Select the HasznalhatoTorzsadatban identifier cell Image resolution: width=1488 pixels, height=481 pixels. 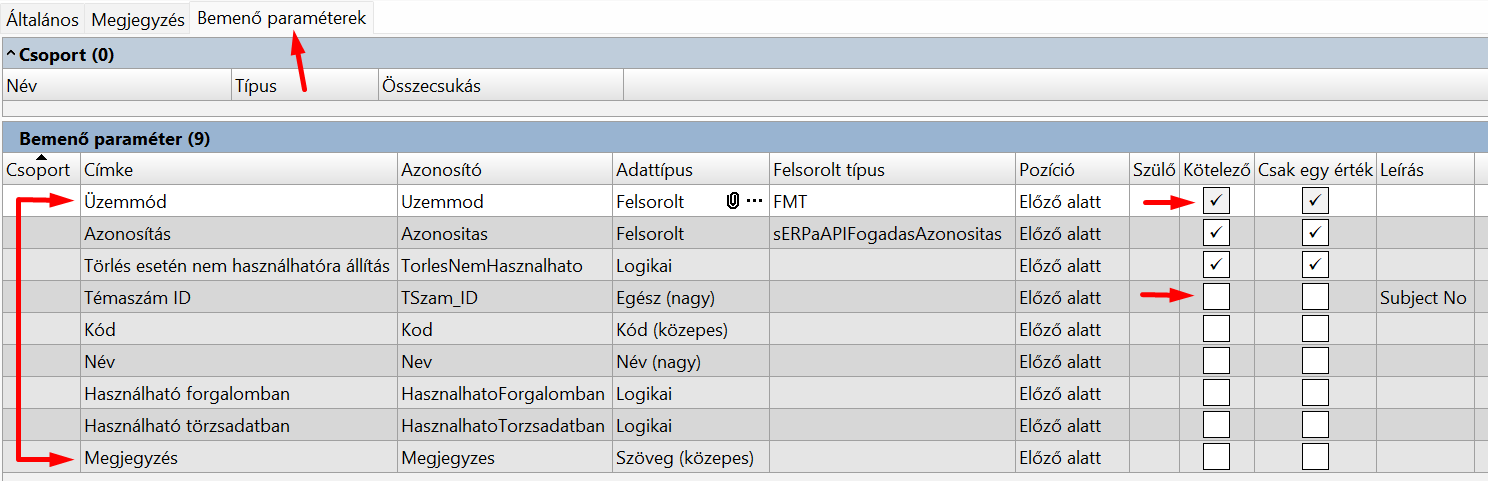tap(503, 425)
